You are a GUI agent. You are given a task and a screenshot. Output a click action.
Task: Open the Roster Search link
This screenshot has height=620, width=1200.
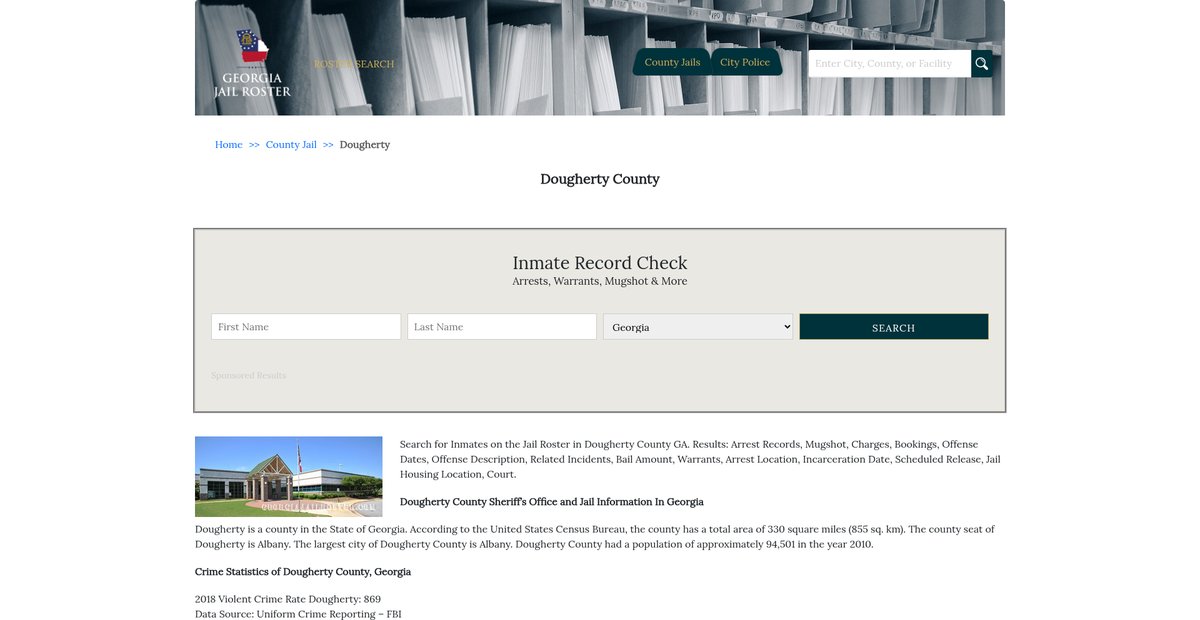coord(354,64)
